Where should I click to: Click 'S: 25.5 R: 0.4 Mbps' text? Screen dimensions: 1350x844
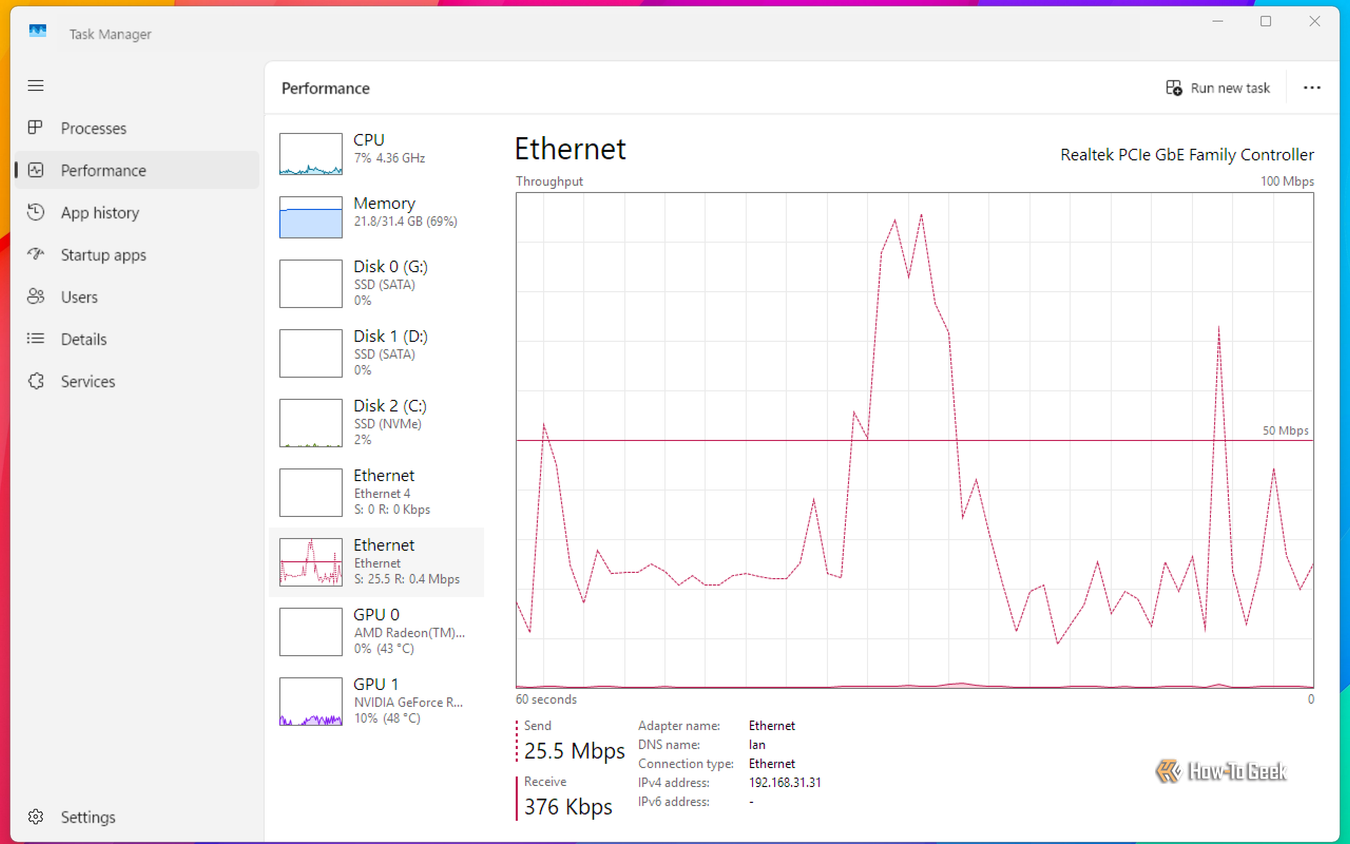pyautogui.click(x=407, y=579)
